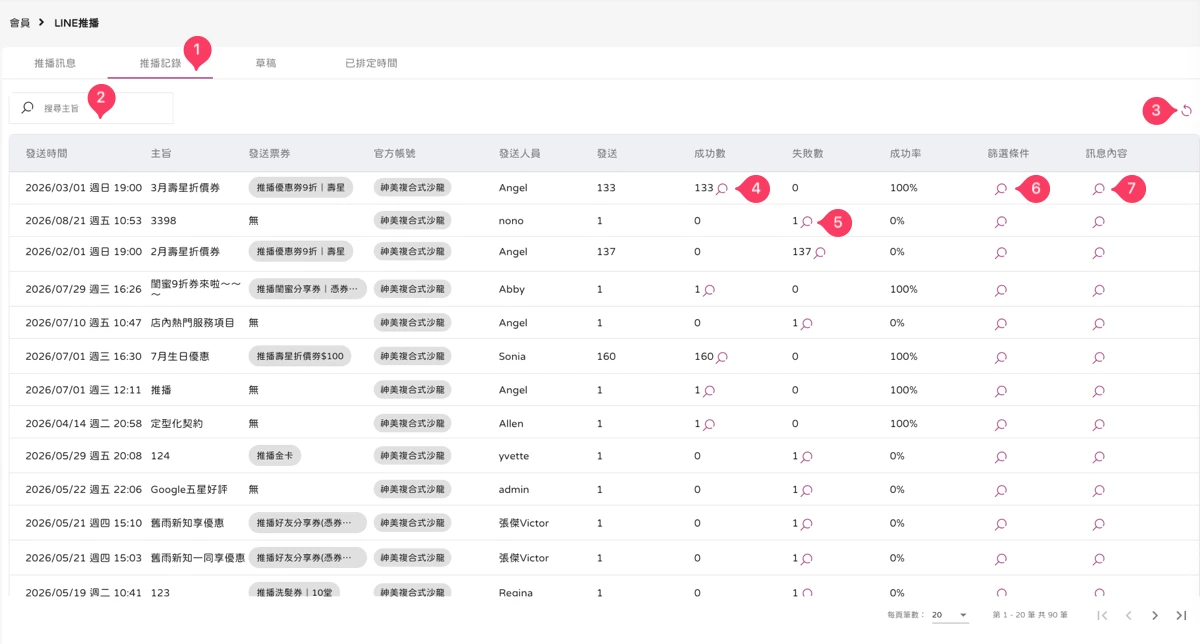Show success magnifier for 定型化契約
This screenshot has height=644, width=1200.
[x=709, y=425]
